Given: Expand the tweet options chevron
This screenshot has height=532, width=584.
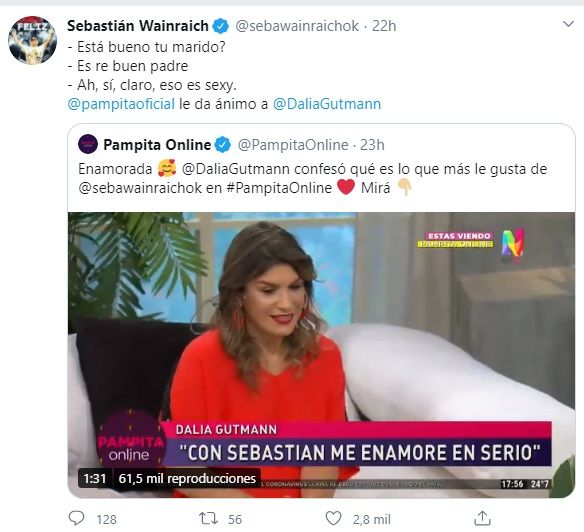Looking at the screenshot, I should click(x=568, y=25).
